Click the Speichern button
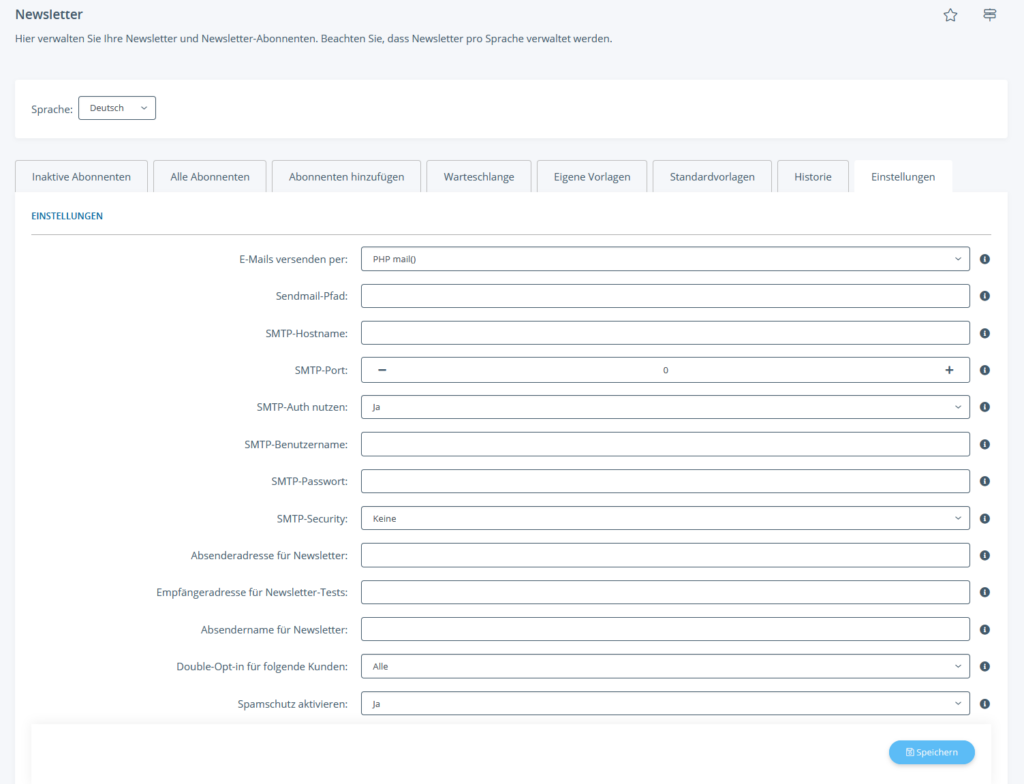Screen dimensions: 1024x784 931,752
